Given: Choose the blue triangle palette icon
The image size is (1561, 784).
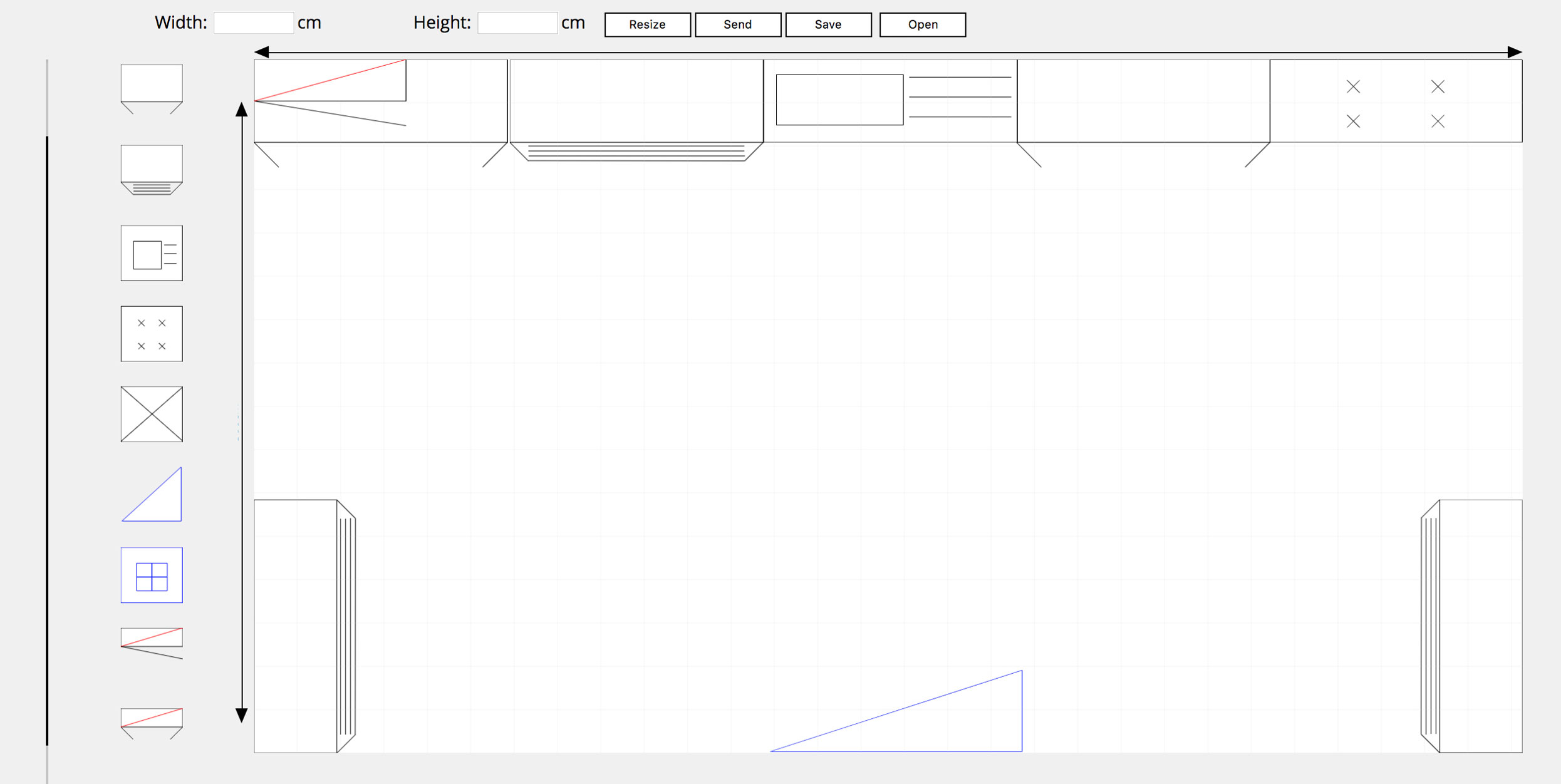Looking at the screenshot, I should (x=152, y=494).
